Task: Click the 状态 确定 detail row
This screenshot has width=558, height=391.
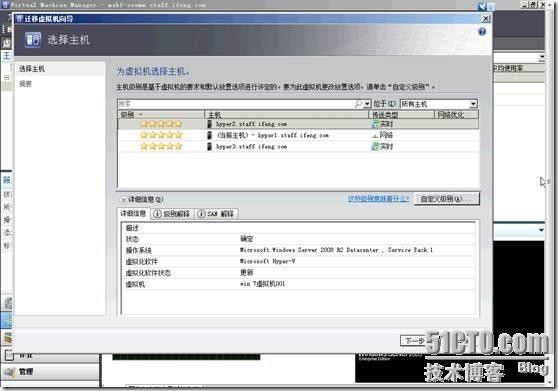Action: [298, 239]
